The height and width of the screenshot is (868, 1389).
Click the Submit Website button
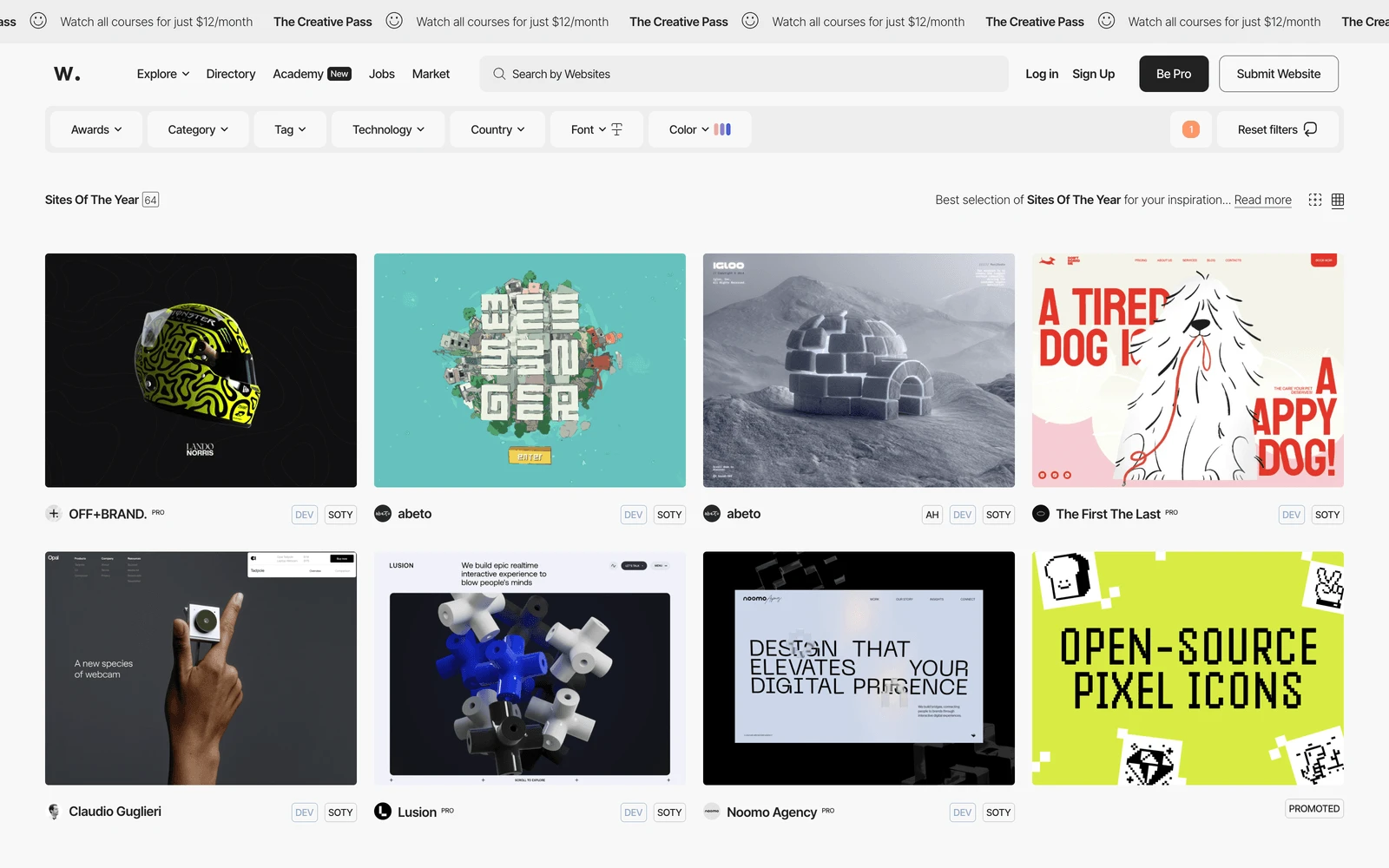[1279, 74]
